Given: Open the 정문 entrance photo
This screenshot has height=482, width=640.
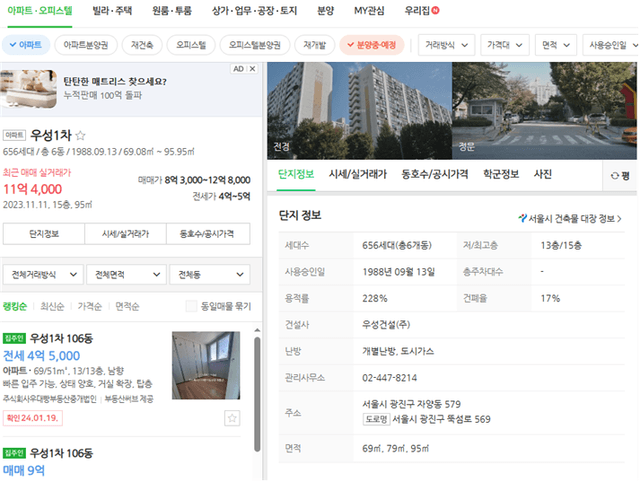Looking at the screenshot, I should (x=544, y=111).
